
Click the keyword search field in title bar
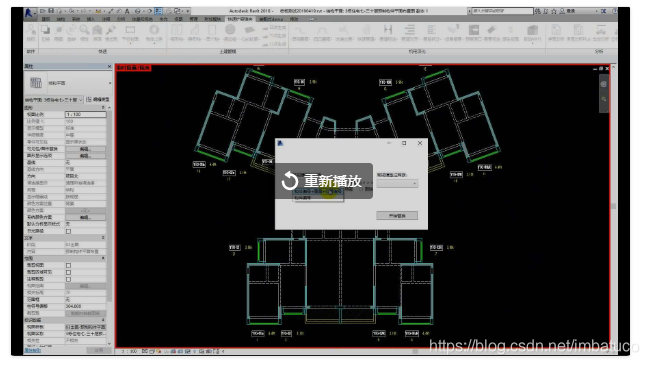(x=502, y=11)
